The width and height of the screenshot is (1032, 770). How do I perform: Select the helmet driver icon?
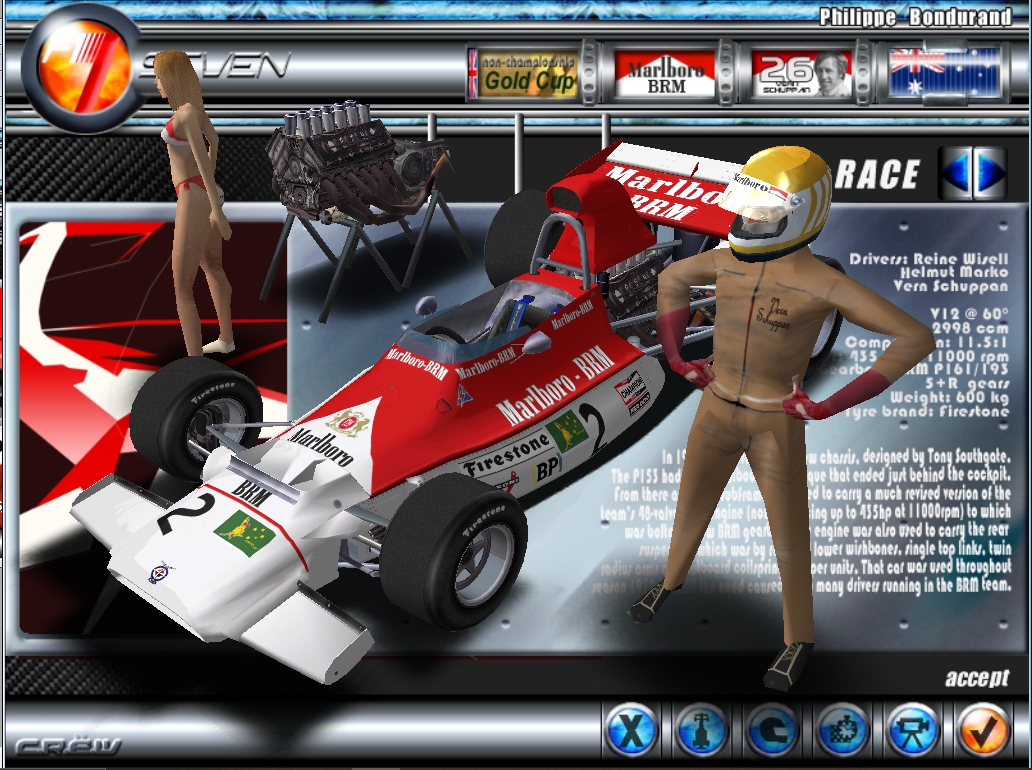[773, 729]
